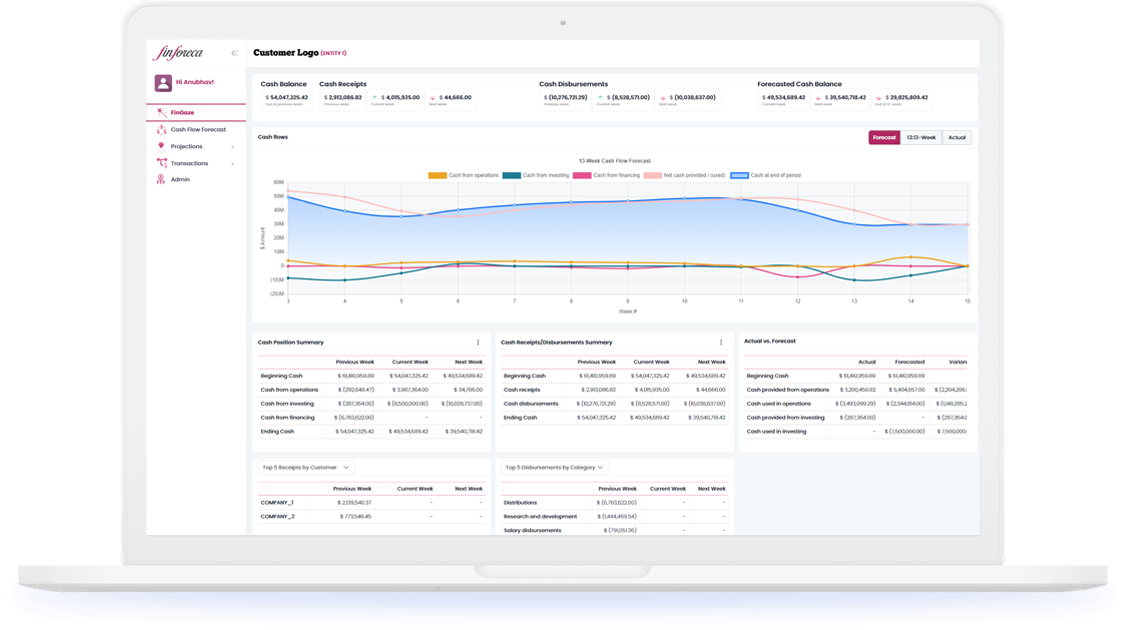Switch chart to Forecast view
1126x630 pixels.
(884, 137)
